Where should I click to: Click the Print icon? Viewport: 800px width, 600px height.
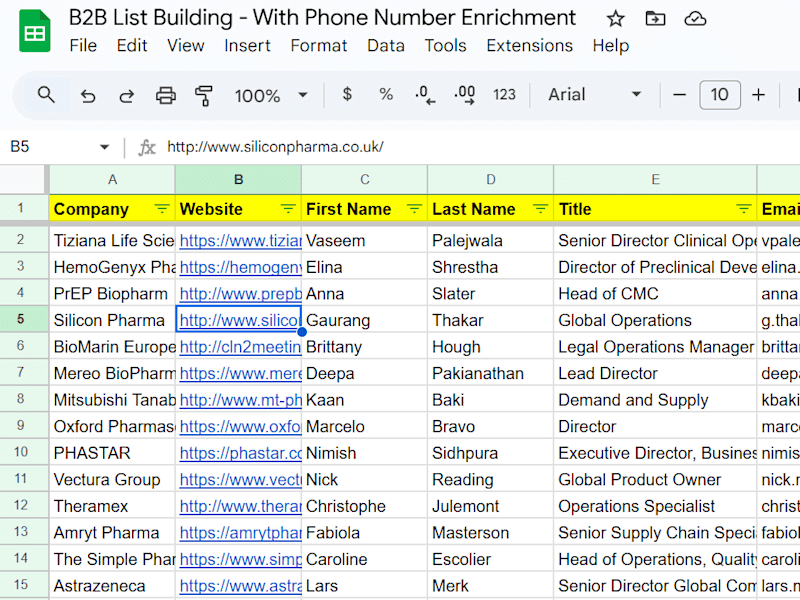[x=166, y=95]
